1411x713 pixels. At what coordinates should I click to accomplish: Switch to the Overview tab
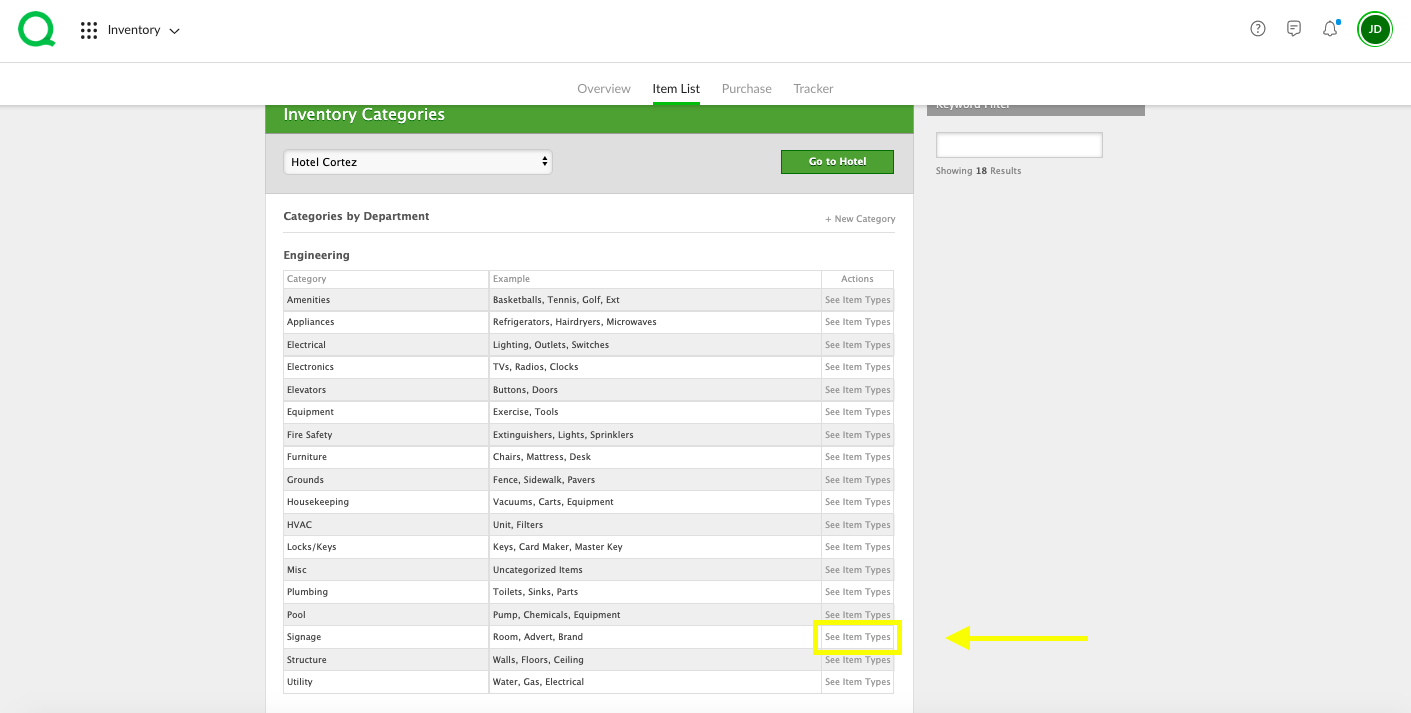point(603,88)
